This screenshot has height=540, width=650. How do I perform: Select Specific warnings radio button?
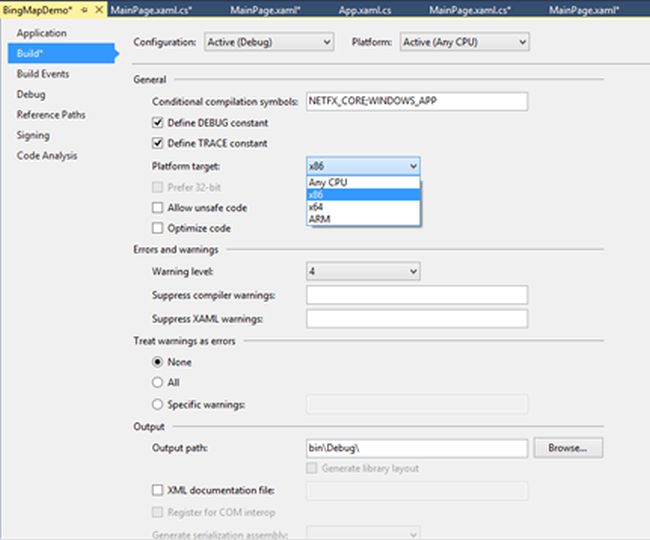click(158, 404)
